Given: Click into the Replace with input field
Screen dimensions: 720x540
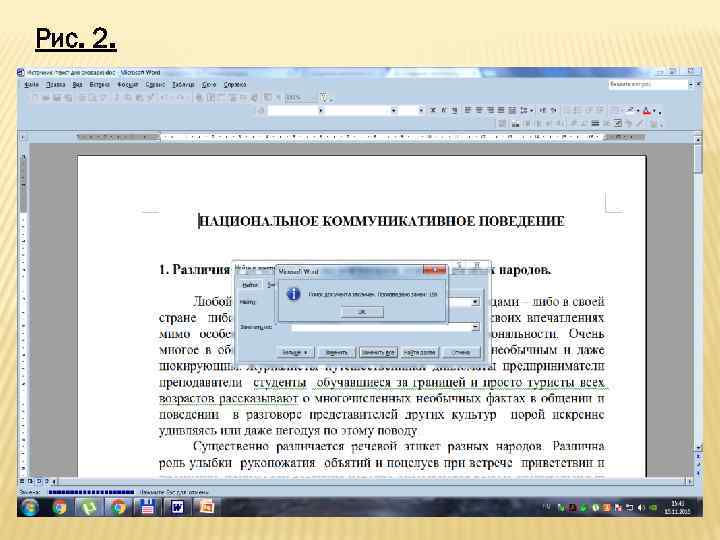Looking at the screenshot, I should [x=381, y=327].
